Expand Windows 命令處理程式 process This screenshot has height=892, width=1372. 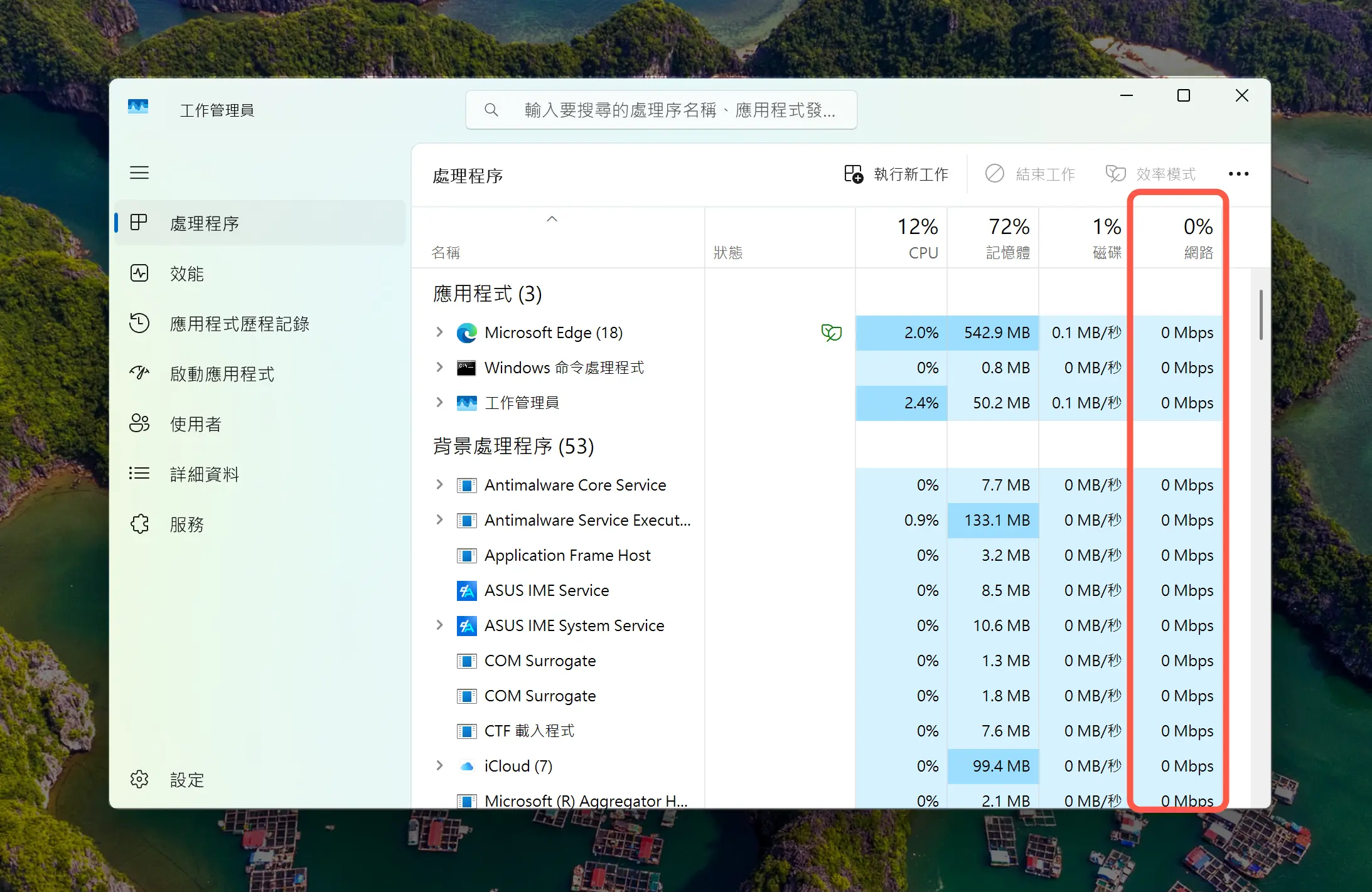(x=439, y=367)
